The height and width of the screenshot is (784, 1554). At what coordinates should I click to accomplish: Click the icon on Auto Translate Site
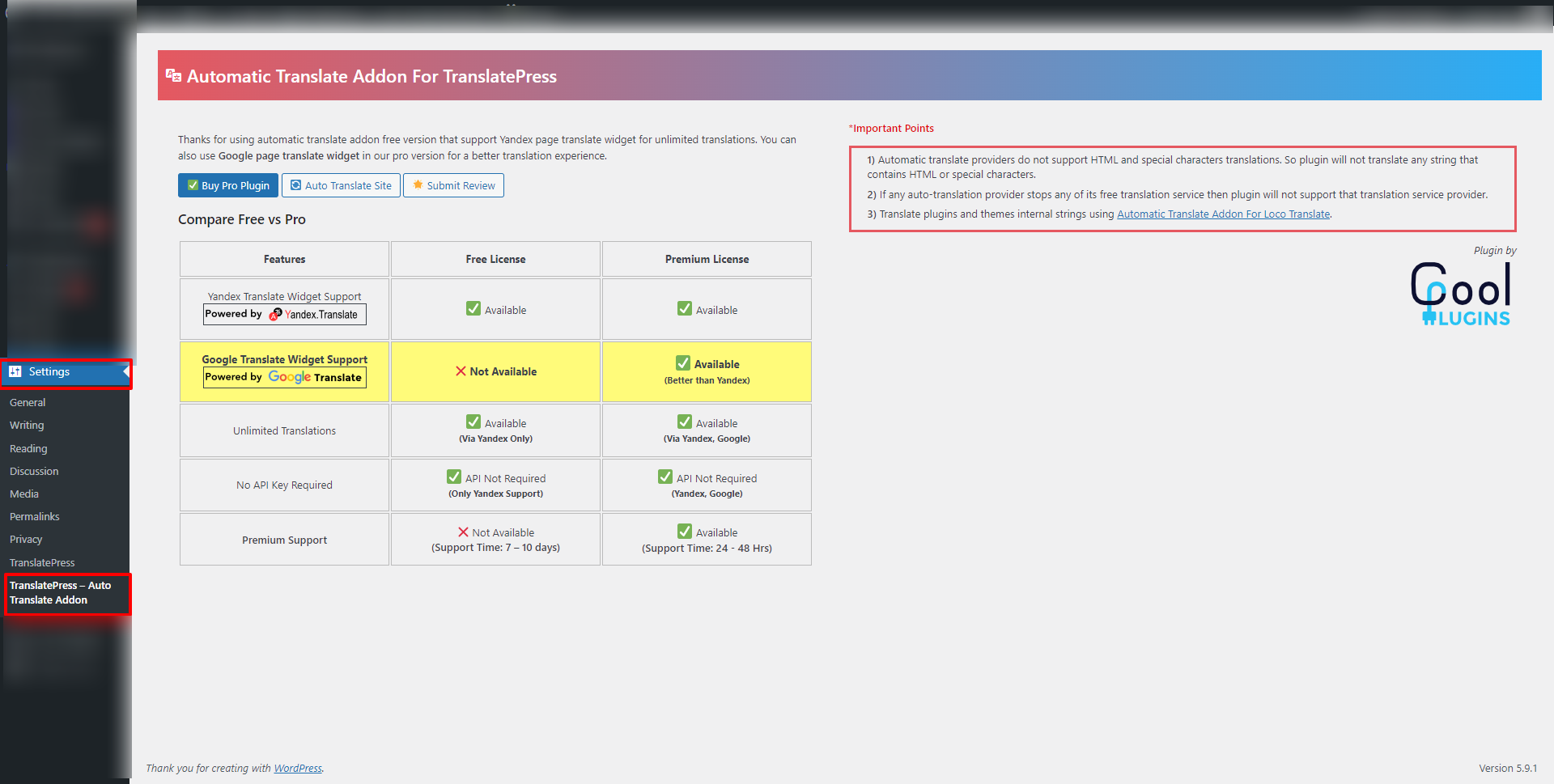[296, 185]
